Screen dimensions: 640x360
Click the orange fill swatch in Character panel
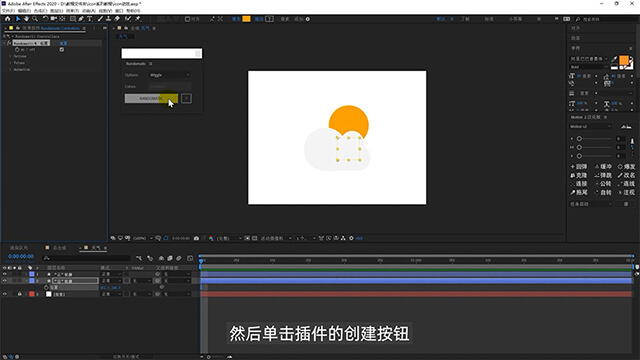pyautogui.click(x=624, y=60)
